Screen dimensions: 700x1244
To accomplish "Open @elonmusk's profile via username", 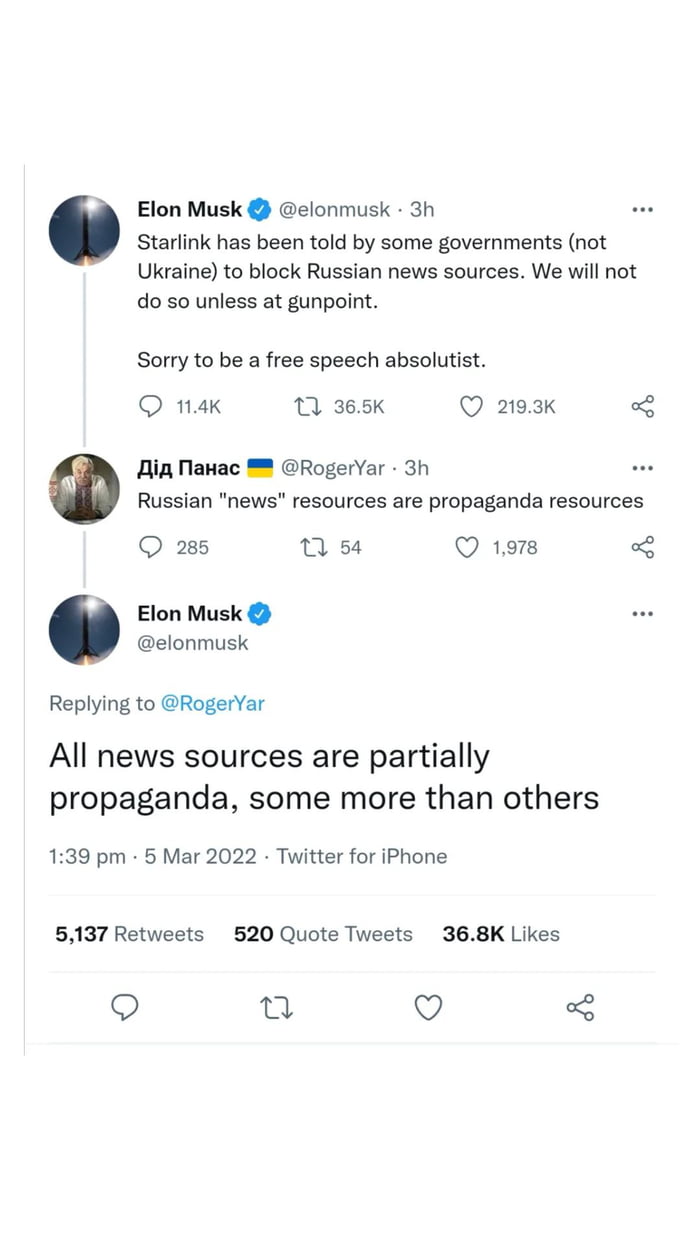I will coord(333,209).
